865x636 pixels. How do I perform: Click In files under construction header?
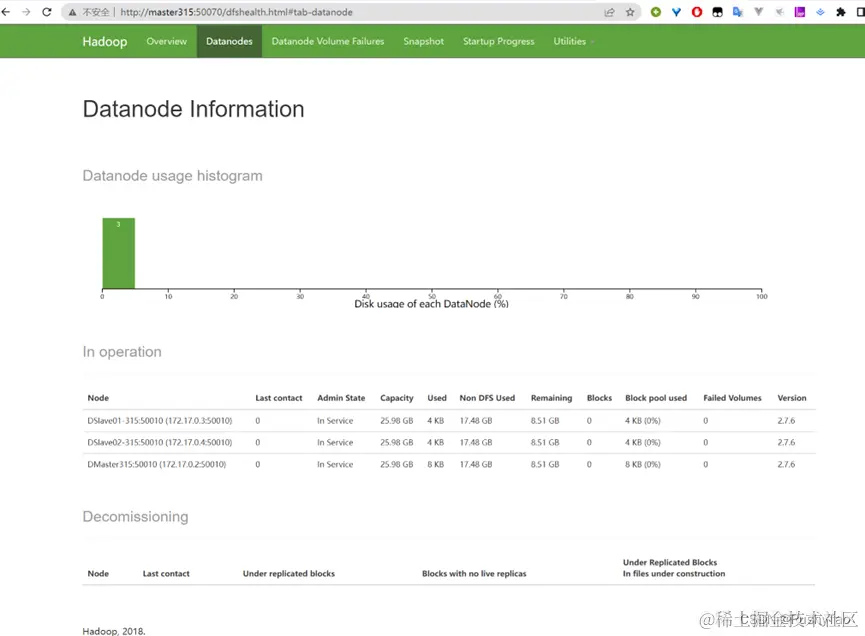pyautogui.click(x=674, y=574)
